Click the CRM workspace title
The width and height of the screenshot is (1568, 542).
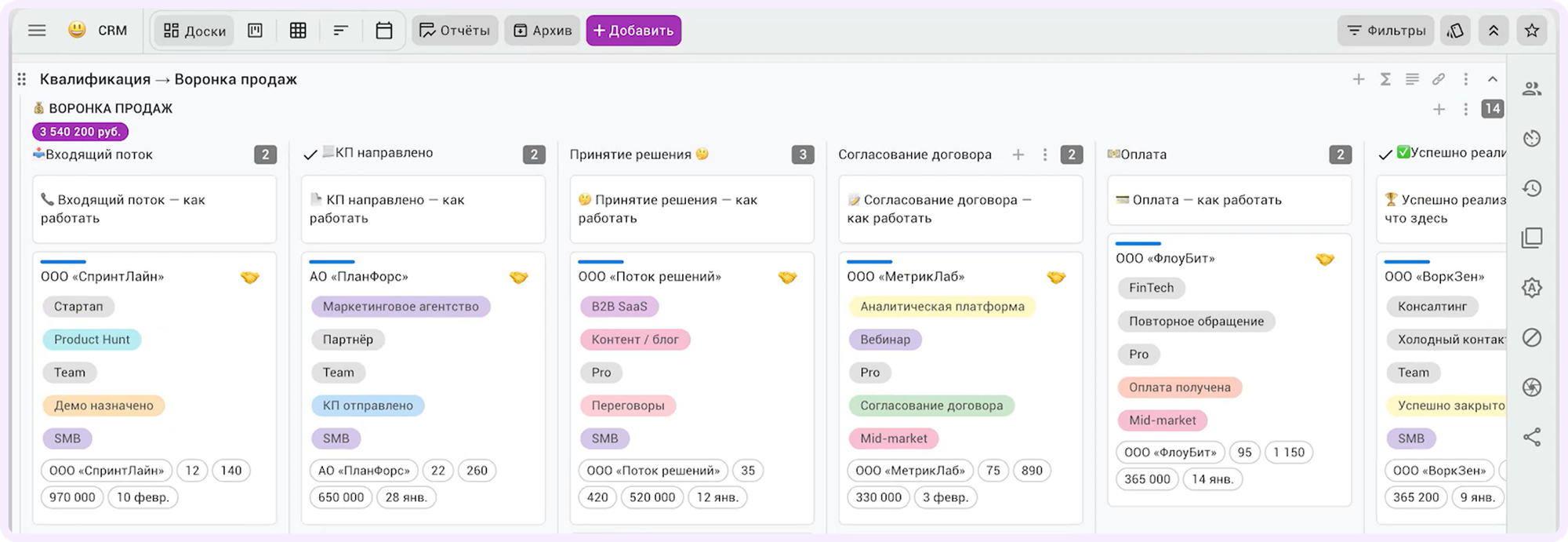coord(112,31)
